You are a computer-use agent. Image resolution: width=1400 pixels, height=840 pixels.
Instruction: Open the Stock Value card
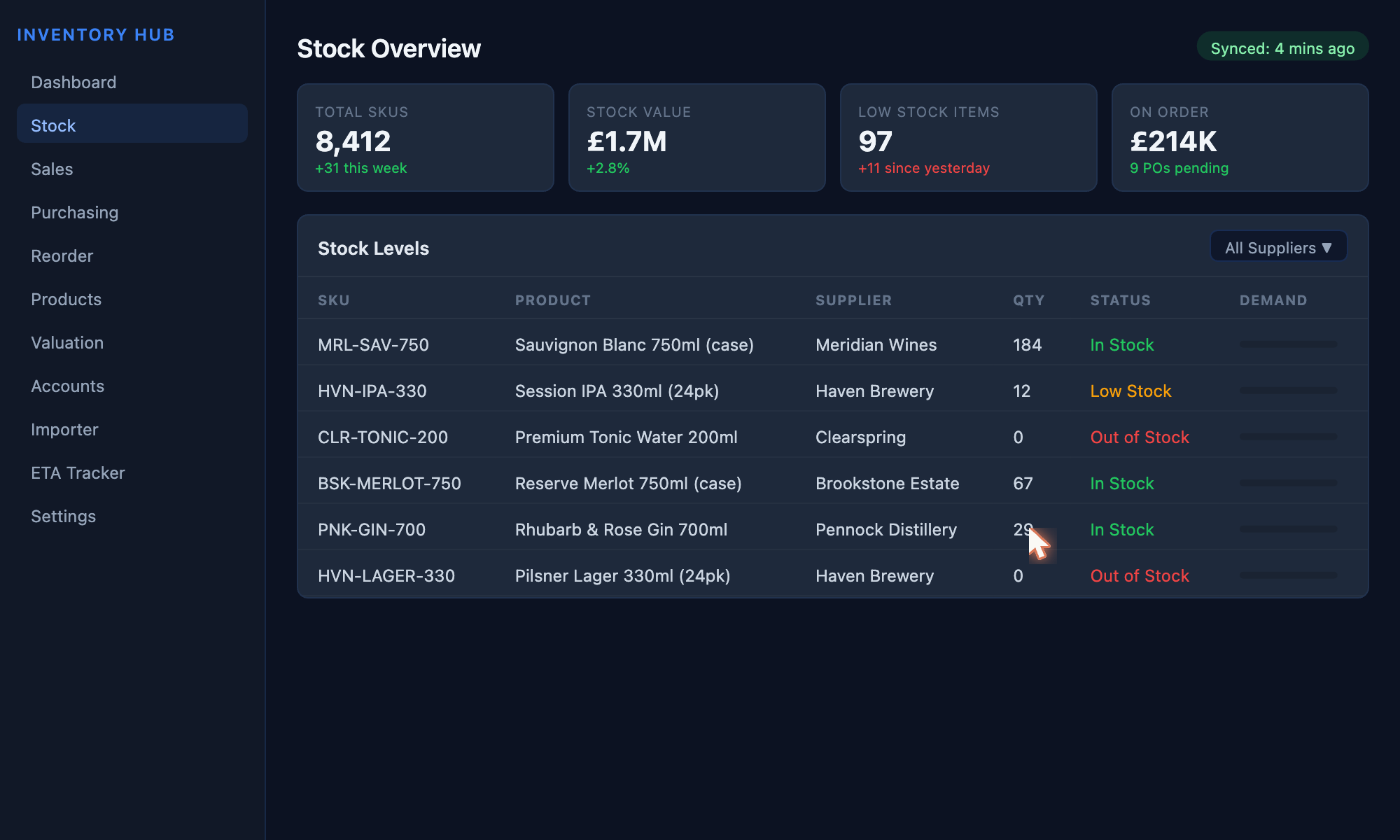pos(697,137)
